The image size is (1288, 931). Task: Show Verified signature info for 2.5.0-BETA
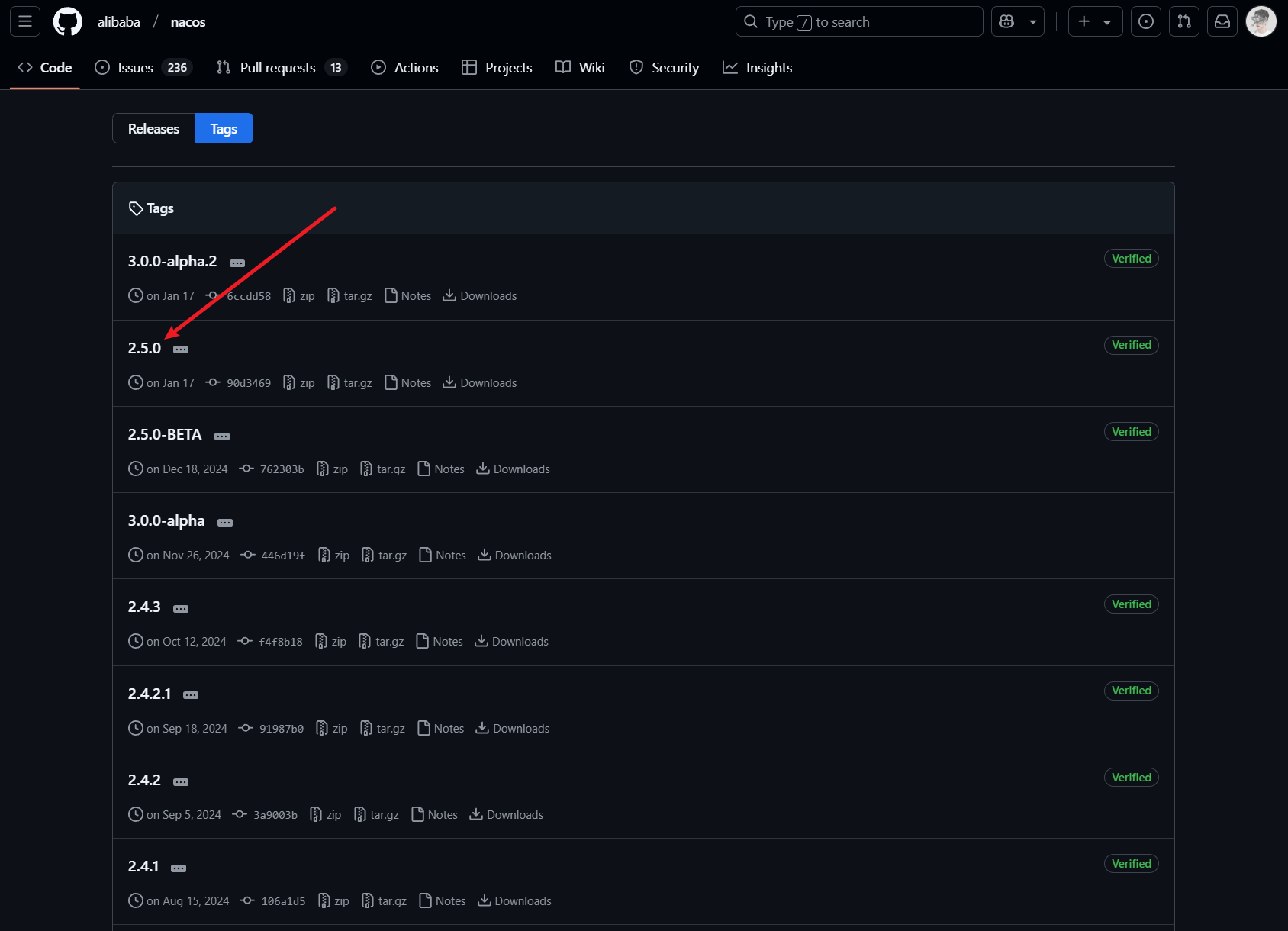[1132, 432]
